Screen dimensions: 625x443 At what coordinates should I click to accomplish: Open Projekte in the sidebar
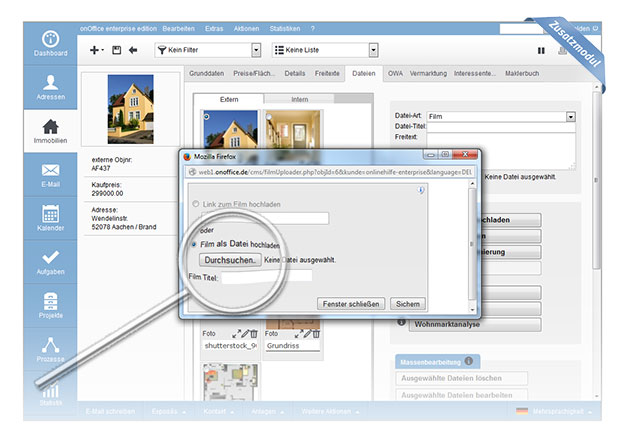pyautogui.click(x=50, y=305)
